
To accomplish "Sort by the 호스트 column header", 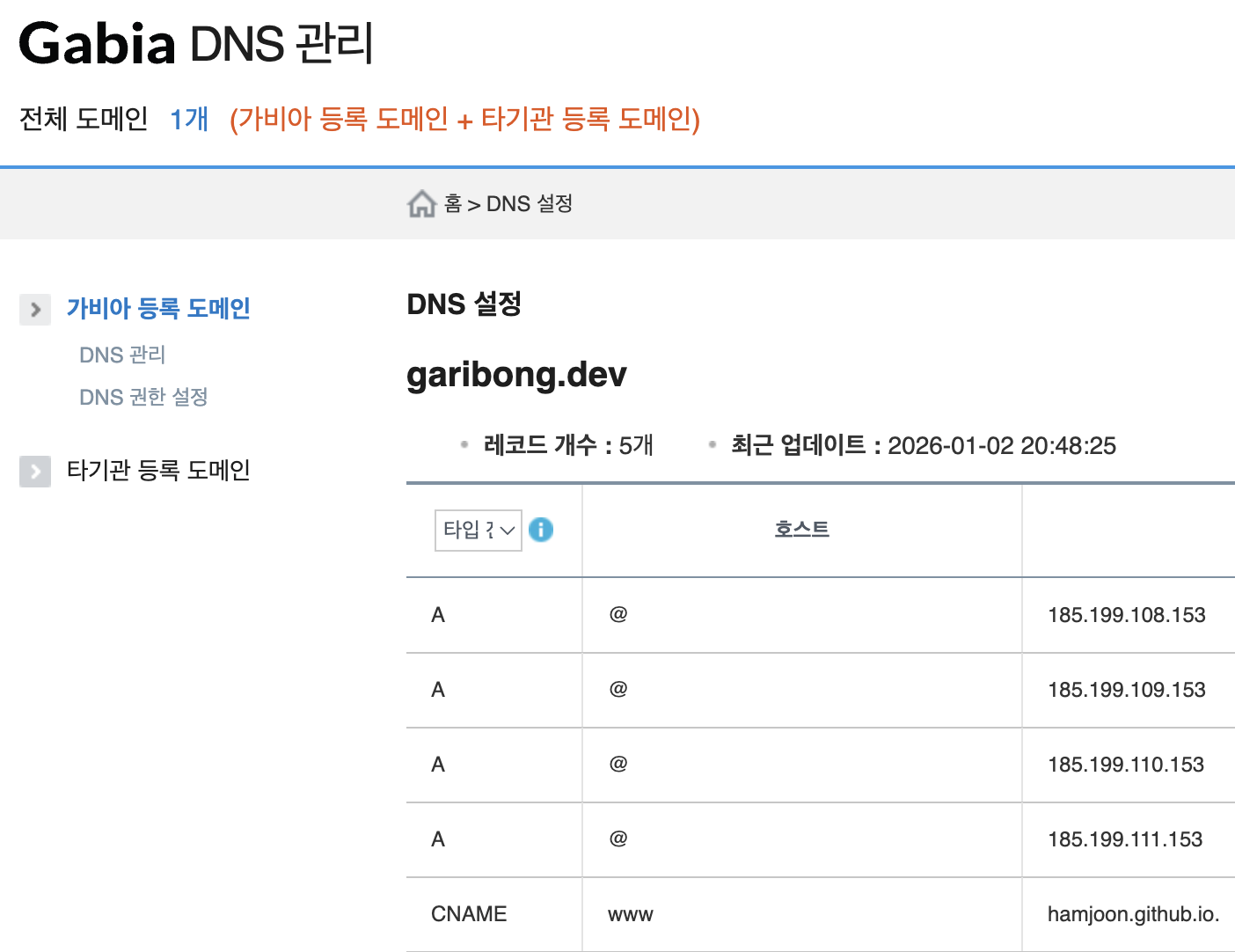I will [802, 529].
